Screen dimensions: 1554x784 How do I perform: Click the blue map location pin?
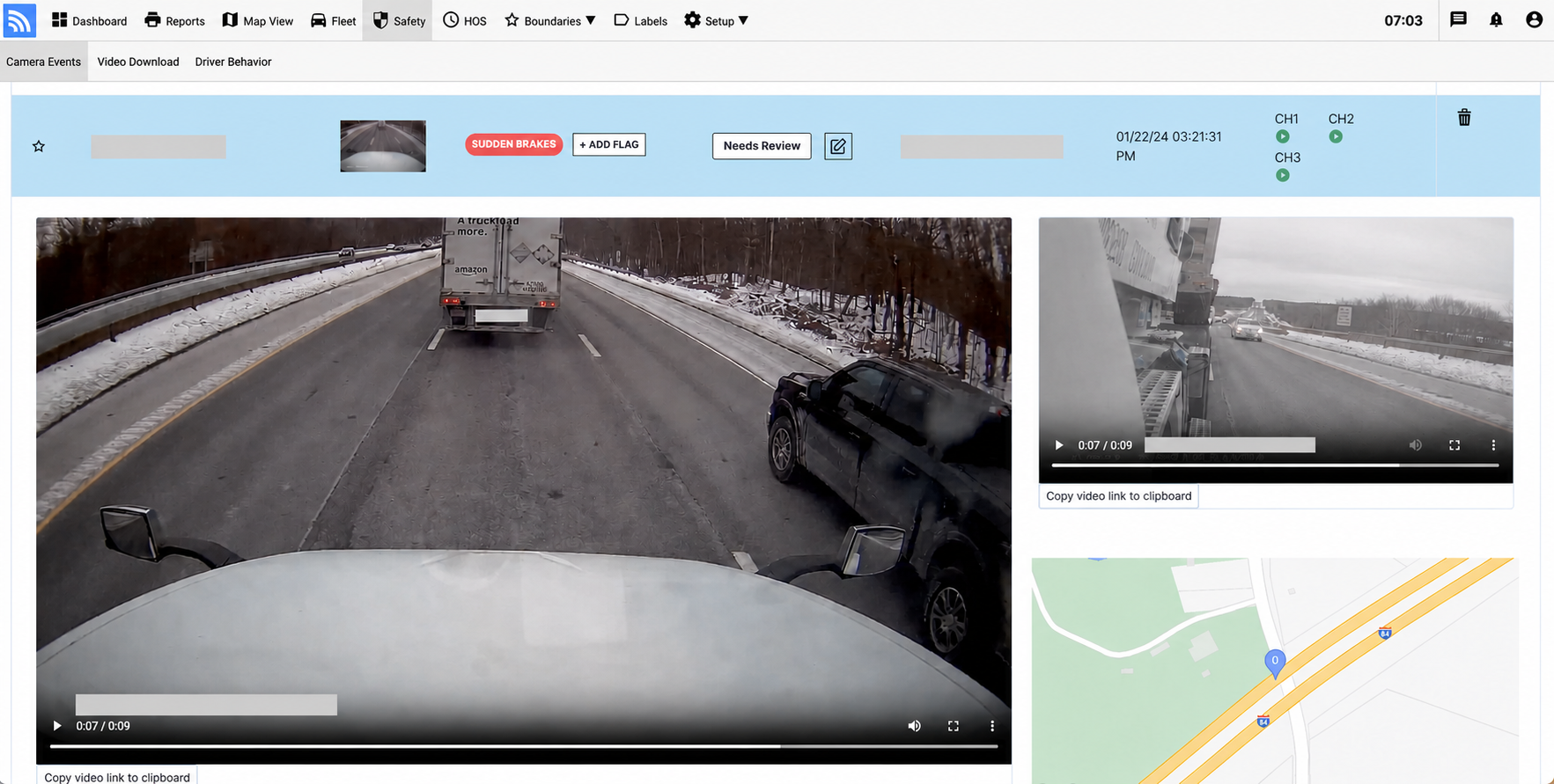[x=1275, y=663]
